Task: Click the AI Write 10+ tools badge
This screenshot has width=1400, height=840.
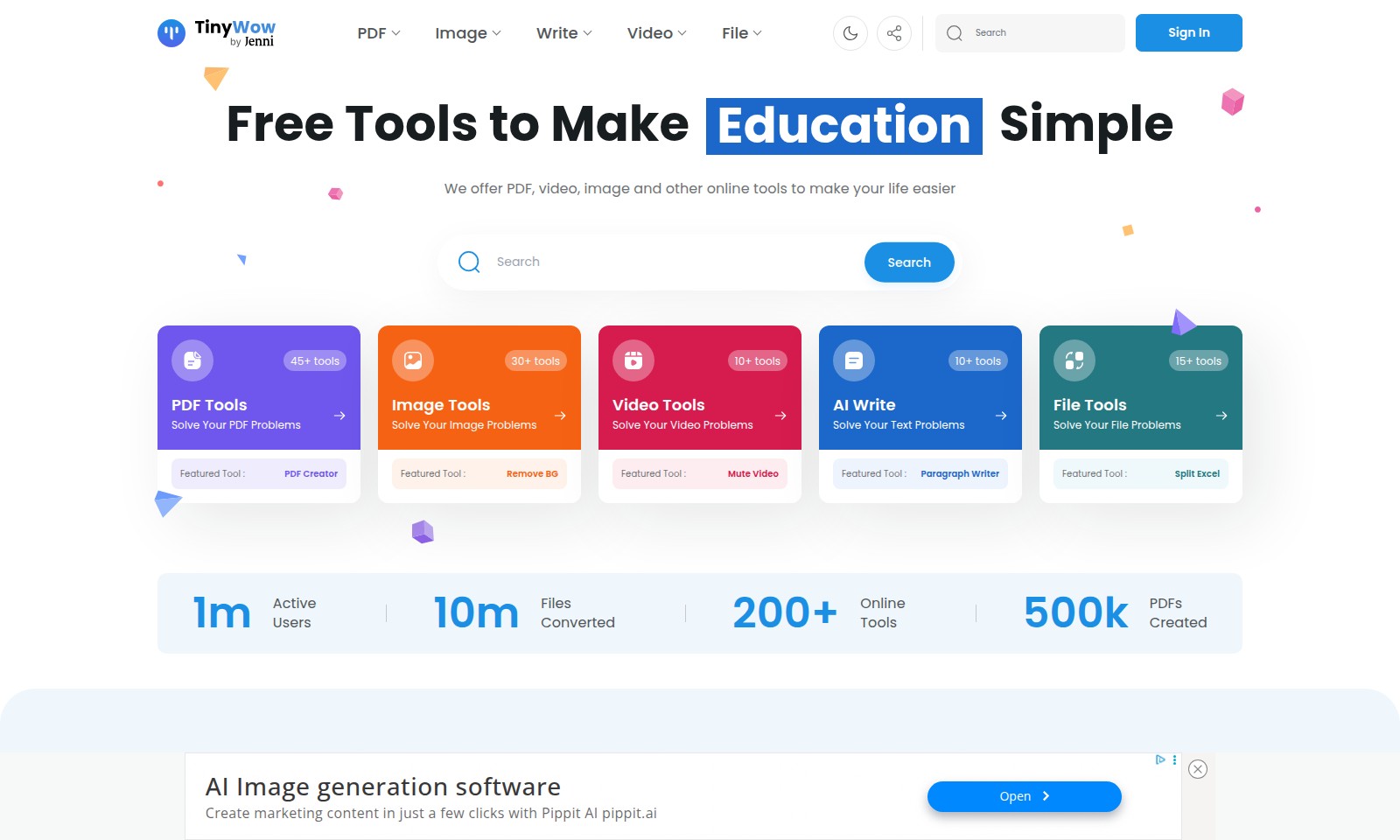Action: (x=977, y=360)
